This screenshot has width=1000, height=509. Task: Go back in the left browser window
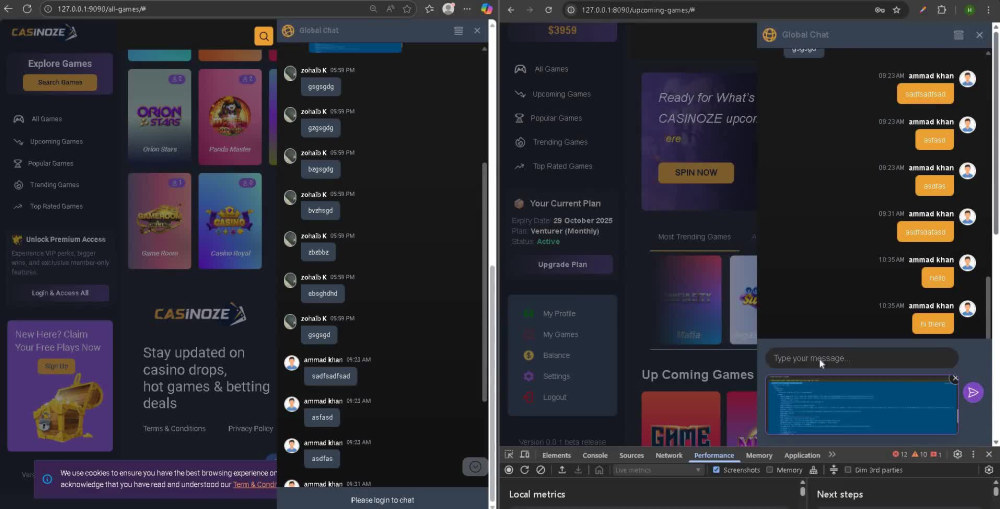point(8,9)
